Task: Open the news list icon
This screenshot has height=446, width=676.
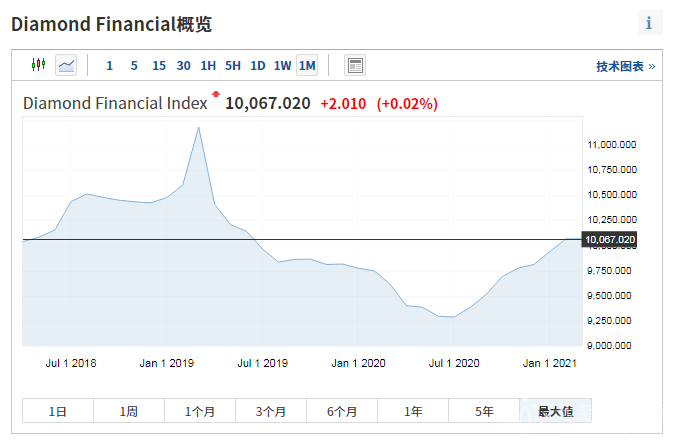Action: [355, 65]
